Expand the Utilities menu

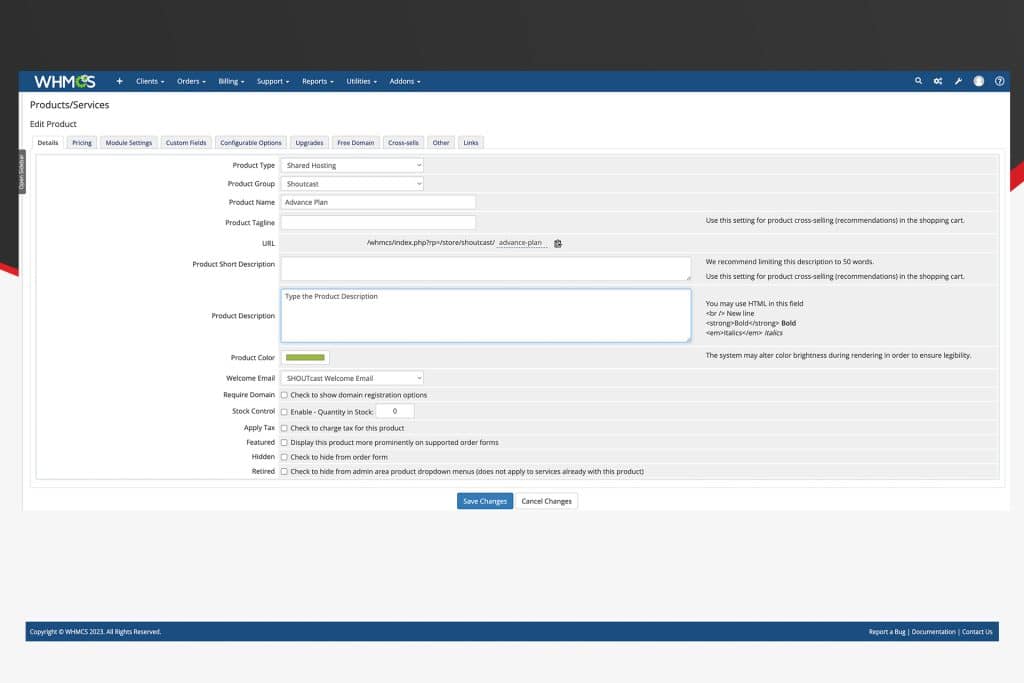coord(362,82)
